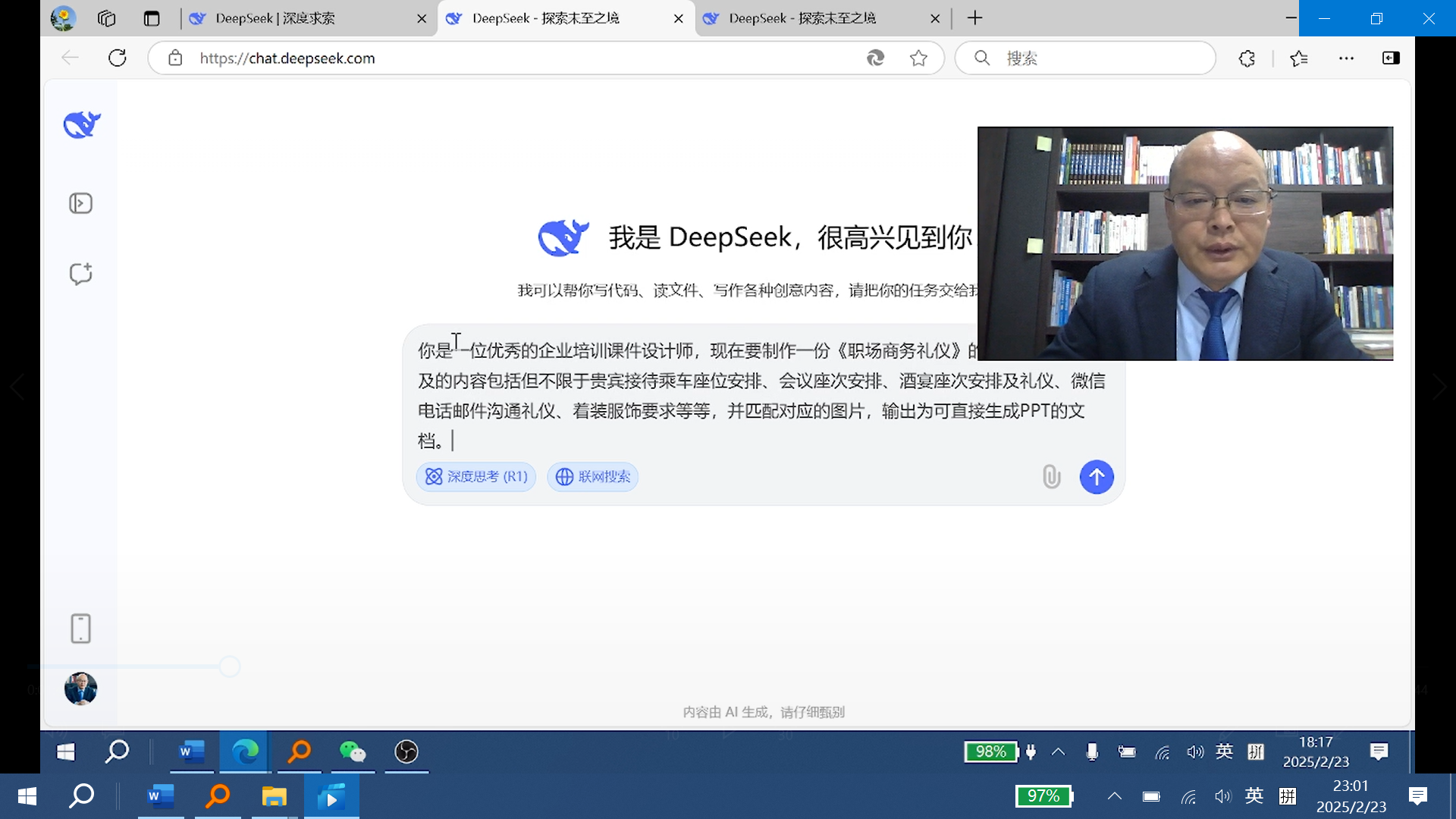Toggle the 联网搜索 web search mode
Viewport: 1456px width, 819px height.
[x=592, y=476]
